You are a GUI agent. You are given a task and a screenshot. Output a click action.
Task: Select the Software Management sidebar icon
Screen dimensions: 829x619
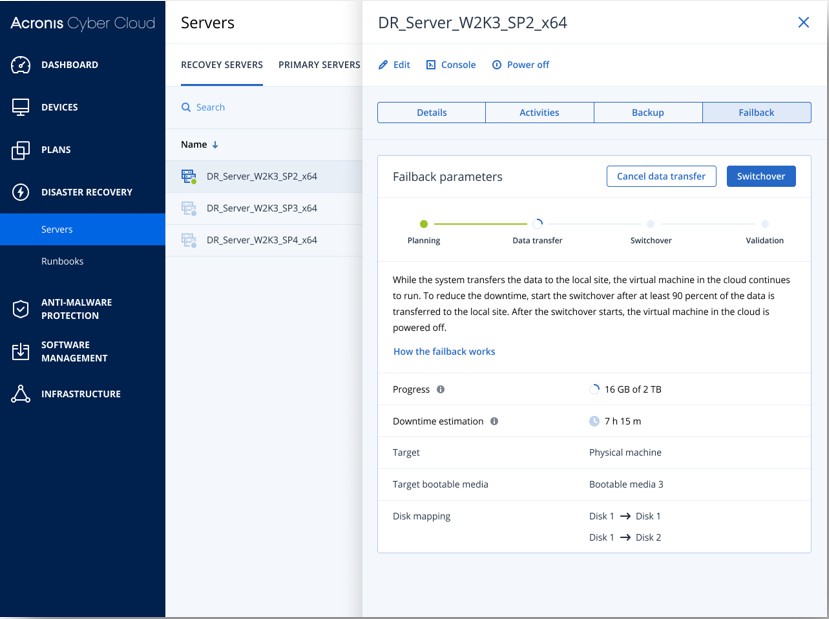click(x=22, y=351)
